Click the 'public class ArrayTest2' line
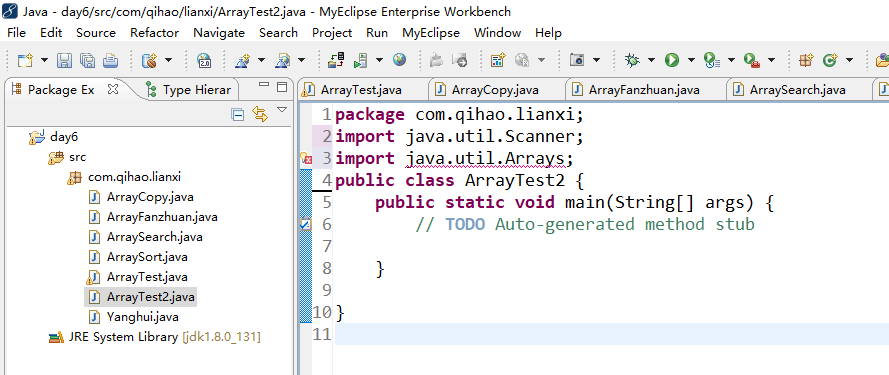 pos(460,180)
